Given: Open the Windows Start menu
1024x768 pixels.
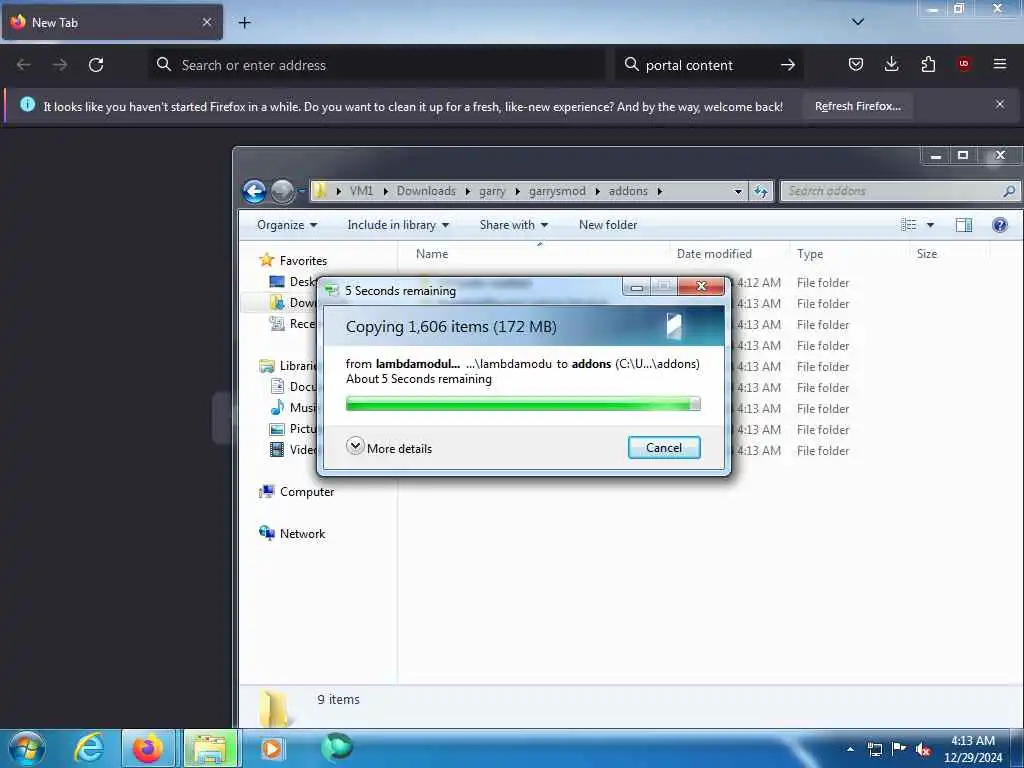Looking at the screenshot, I should point(27,748).
